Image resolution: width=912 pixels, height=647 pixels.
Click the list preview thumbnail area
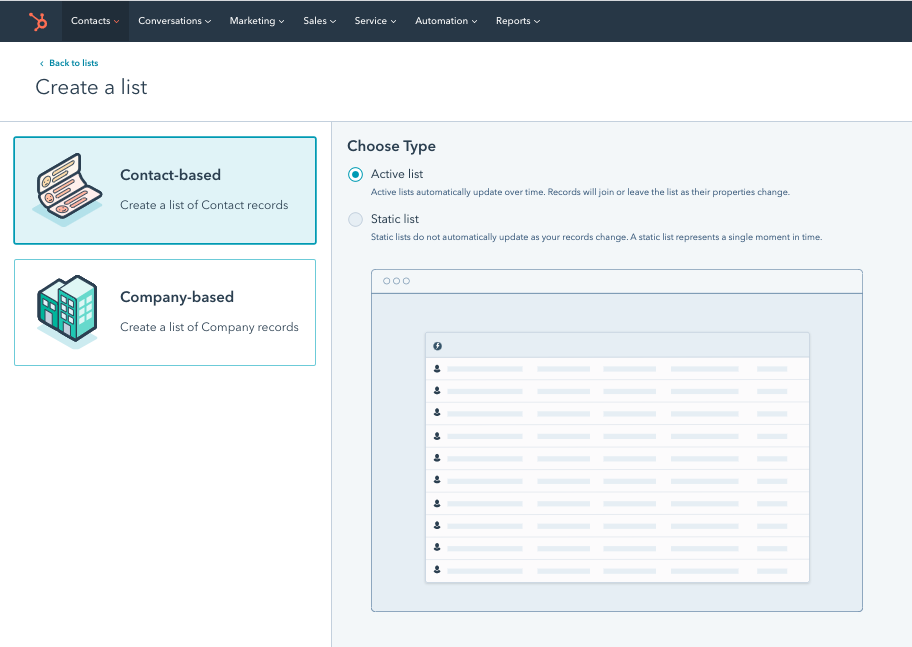click(x=617, y=440)
